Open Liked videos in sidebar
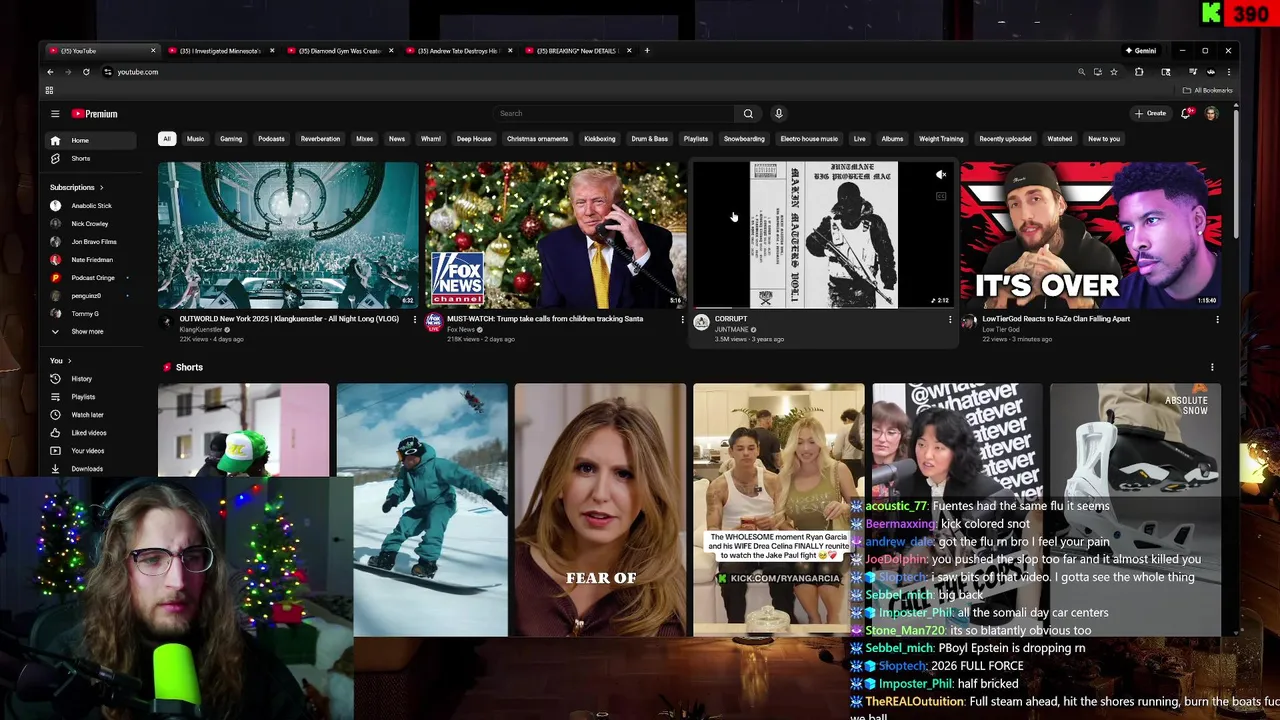 click(90, 433)
